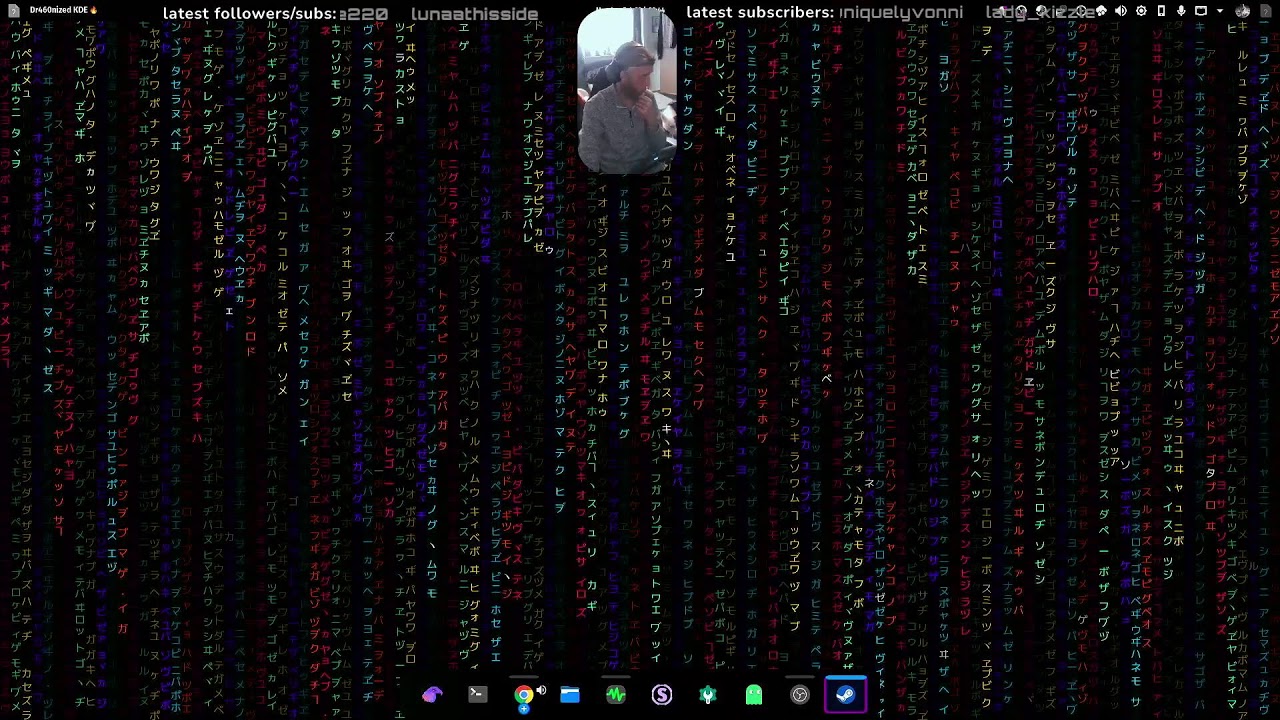Click the small speaker badge on Chrome icon

click(x=541, y=690)
